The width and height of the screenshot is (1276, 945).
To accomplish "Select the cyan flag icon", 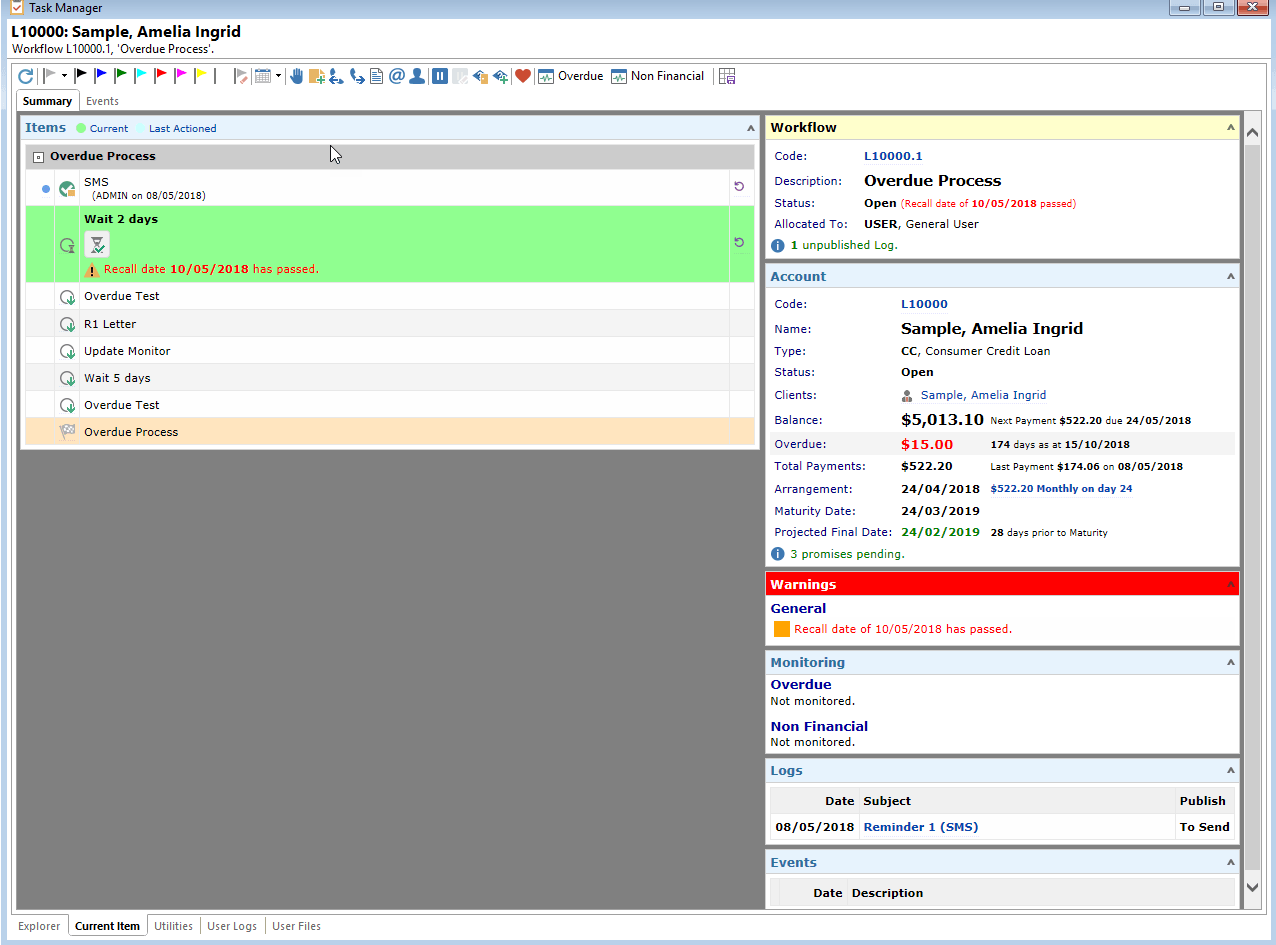I will click(141, 75).
